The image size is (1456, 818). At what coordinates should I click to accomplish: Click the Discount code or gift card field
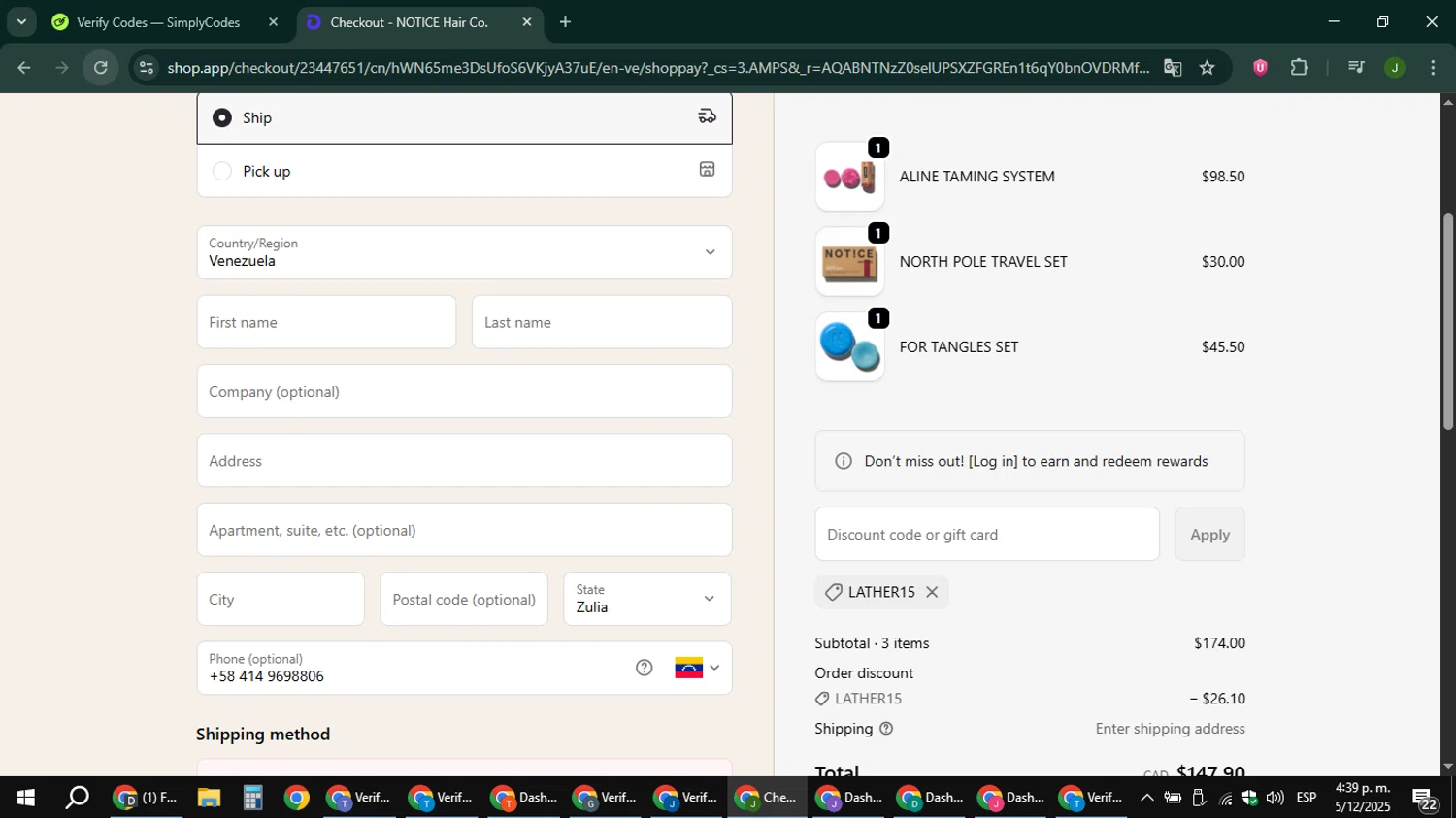tap(987, 534)
